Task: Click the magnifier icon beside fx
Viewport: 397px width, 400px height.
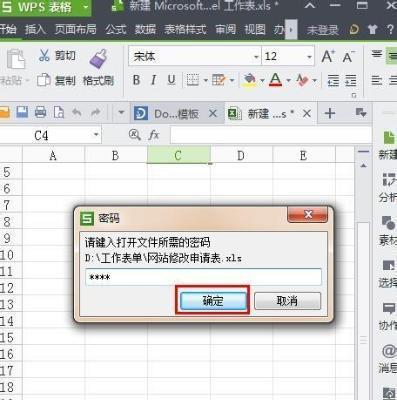Action: pyautogui.click(x=134, y=135)
